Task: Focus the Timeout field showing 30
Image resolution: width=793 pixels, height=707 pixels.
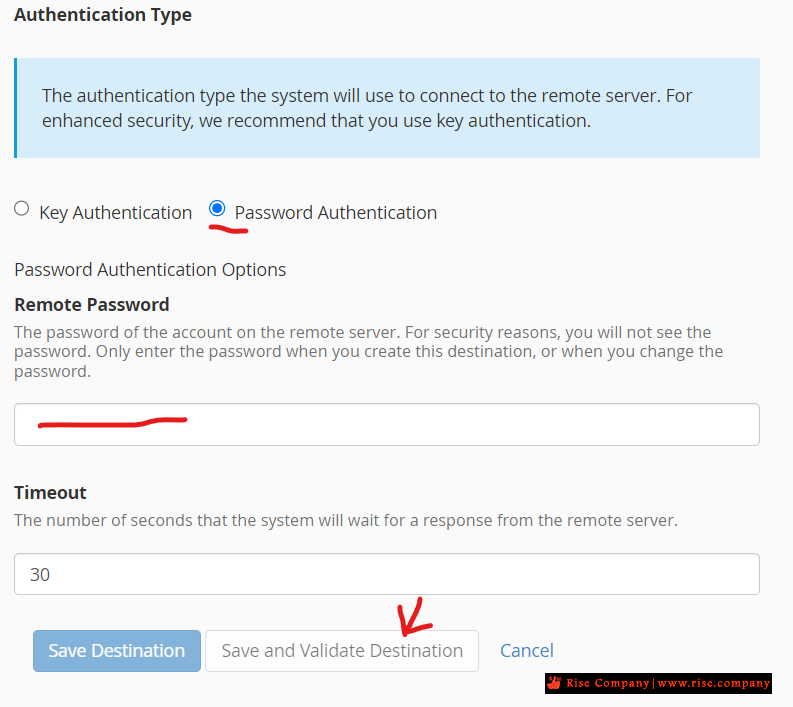Action: 387,574
